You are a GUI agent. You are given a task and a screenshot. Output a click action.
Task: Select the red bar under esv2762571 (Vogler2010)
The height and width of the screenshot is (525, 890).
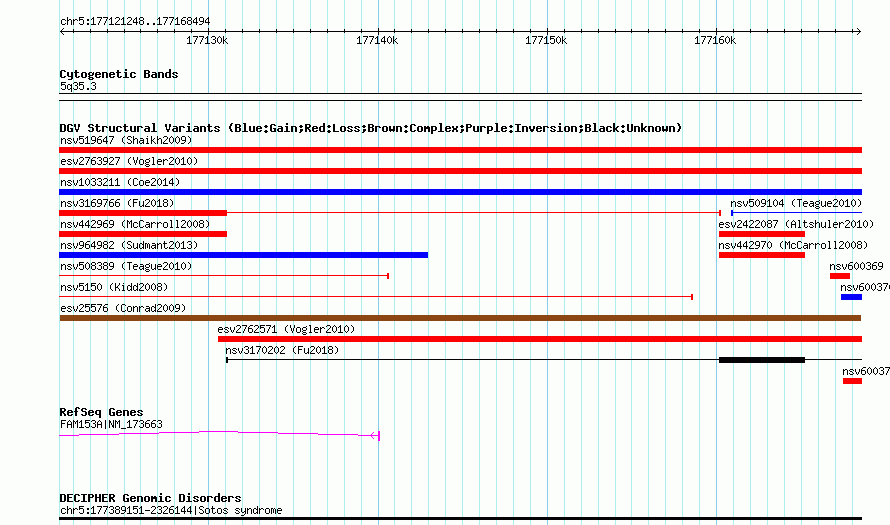(540, 339)
